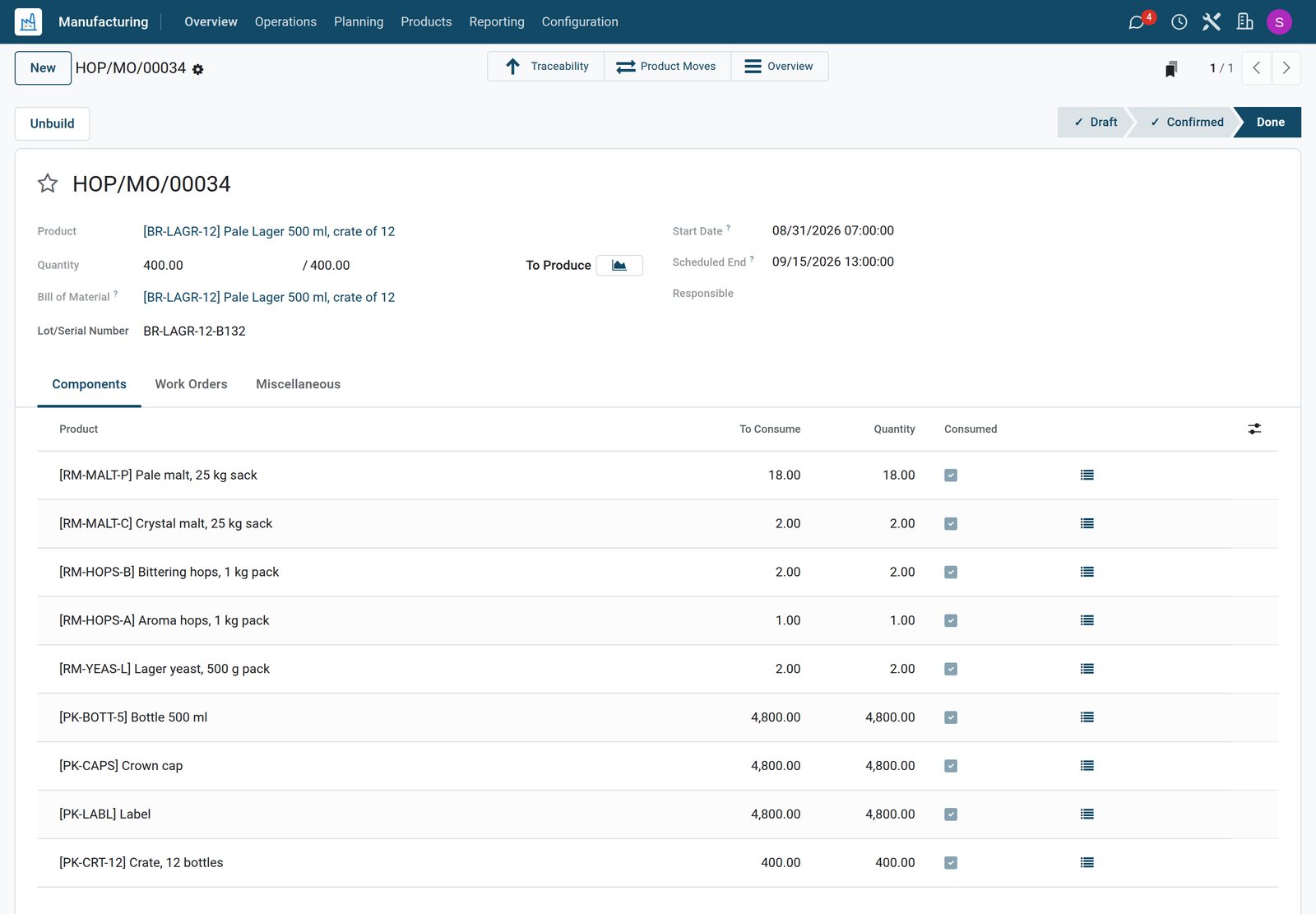The image size is (1316, 914).
Task: Click the gear icon next to HOP/MO/00034
Action: click(x=198, y=70)
